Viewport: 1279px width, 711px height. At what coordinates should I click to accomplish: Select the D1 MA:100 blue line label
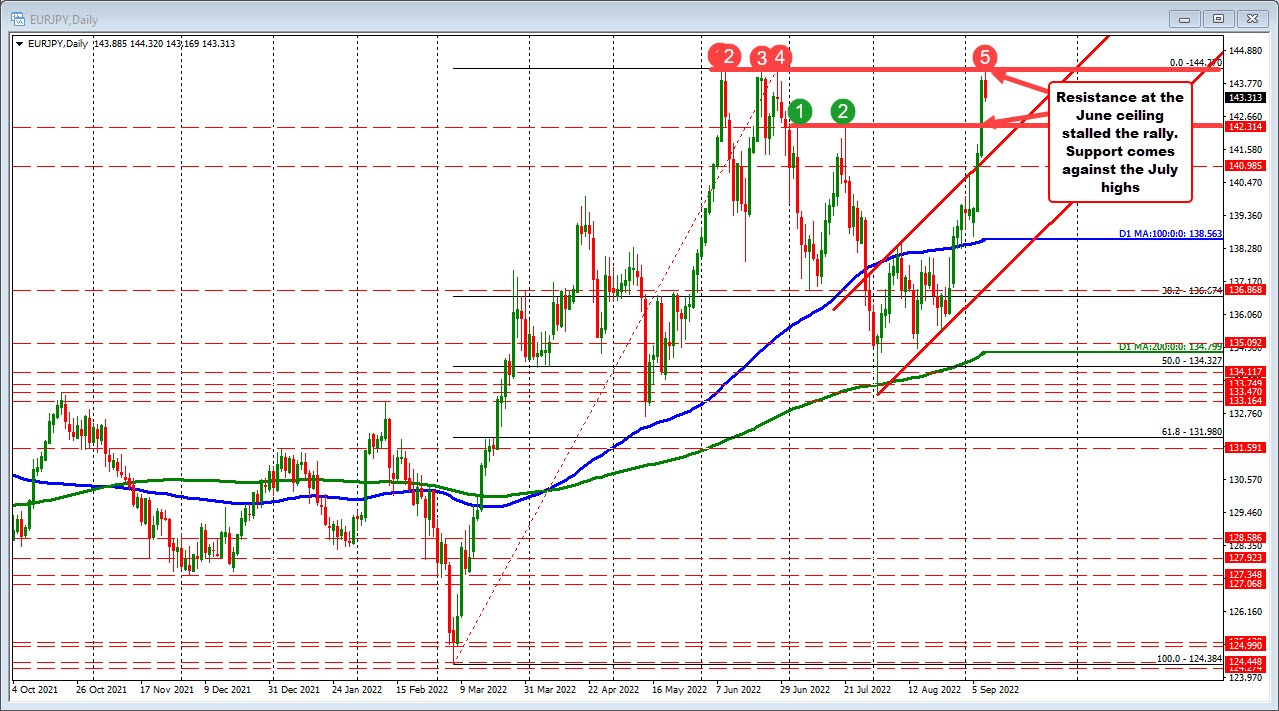[1170, 233]
